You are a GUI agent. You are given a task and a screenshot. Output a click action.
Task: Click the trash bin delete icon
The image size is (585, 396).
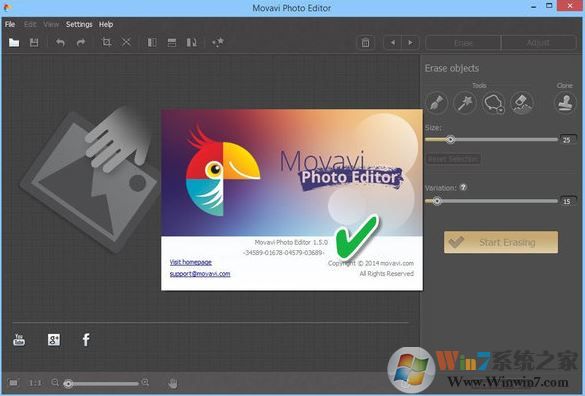click(x=365, y=43)
